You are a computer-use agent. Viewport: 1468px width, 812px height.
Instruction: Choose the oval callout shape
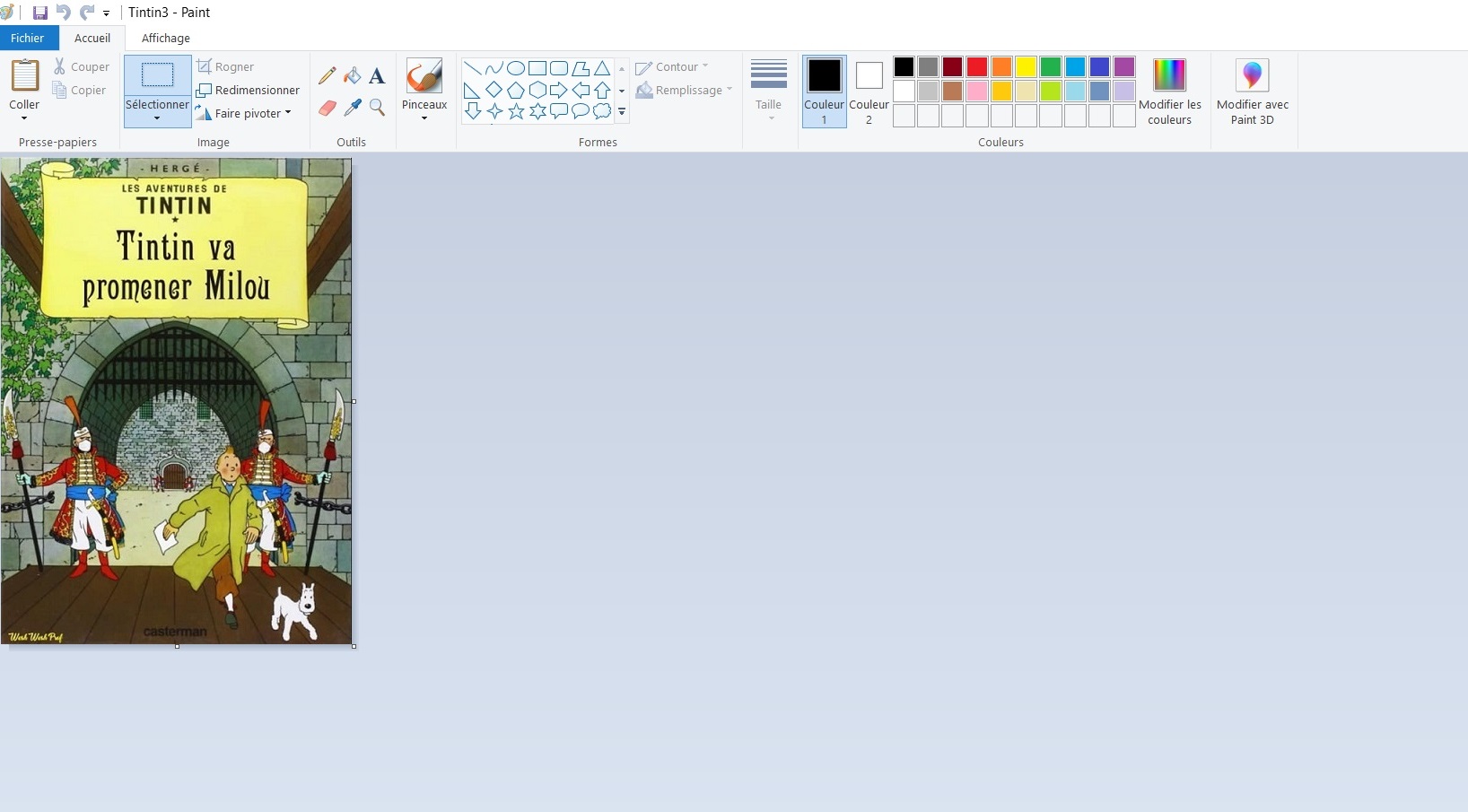pyautogui.click(x=581, y=111)
